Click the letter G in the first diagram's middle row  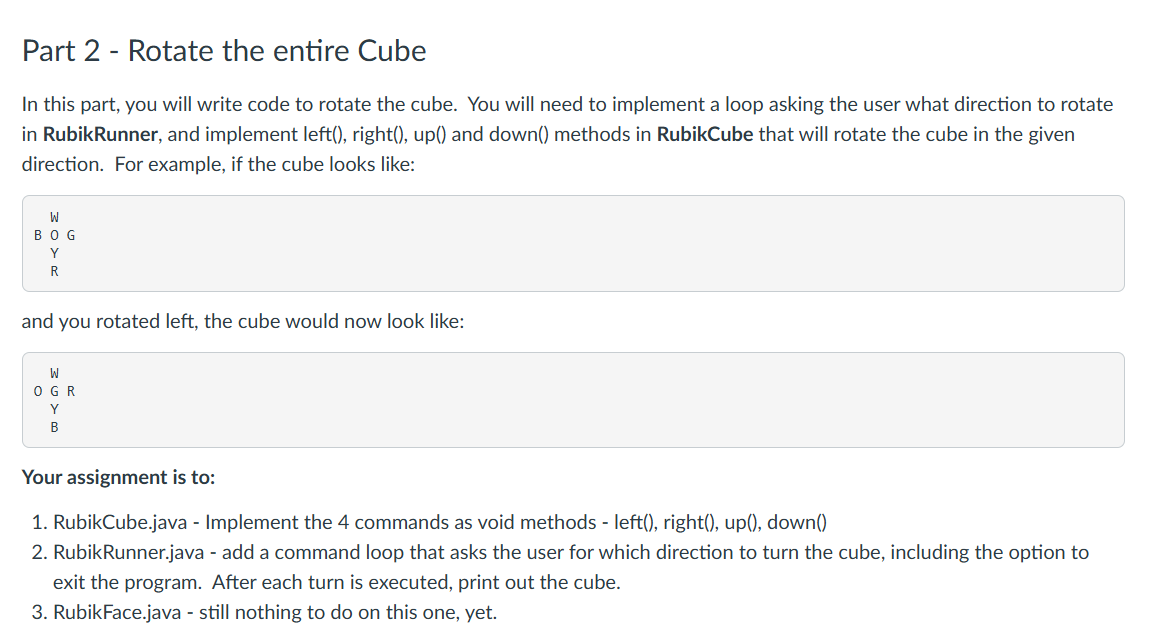click(x=71, y=236)
